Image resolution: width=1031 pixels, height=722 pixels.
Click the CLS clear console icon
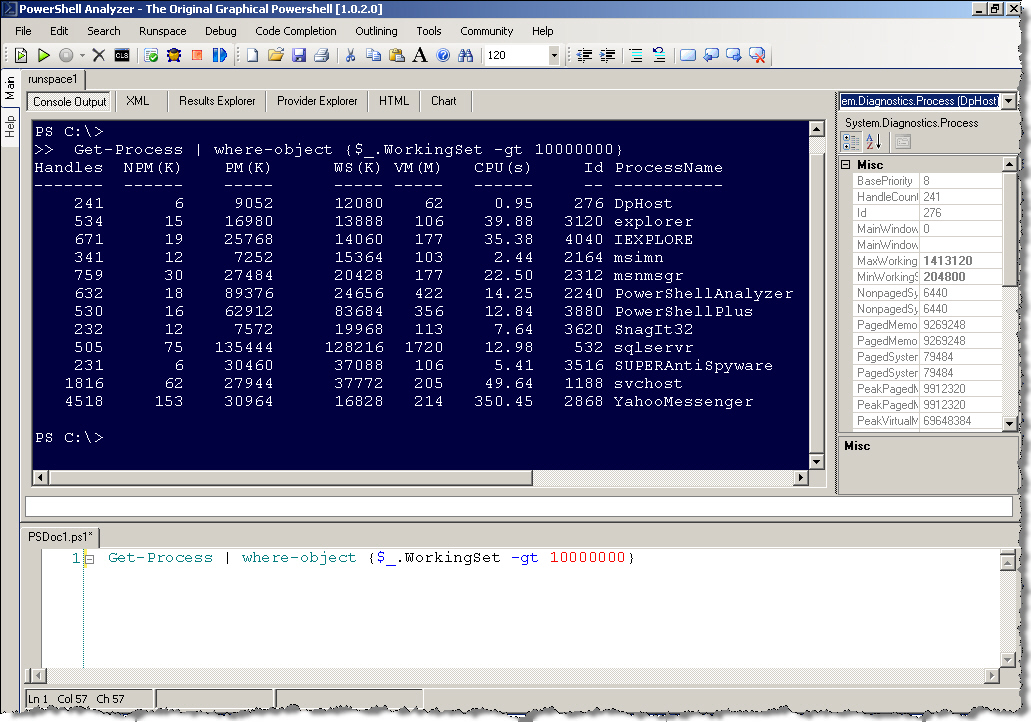(122, 56)
